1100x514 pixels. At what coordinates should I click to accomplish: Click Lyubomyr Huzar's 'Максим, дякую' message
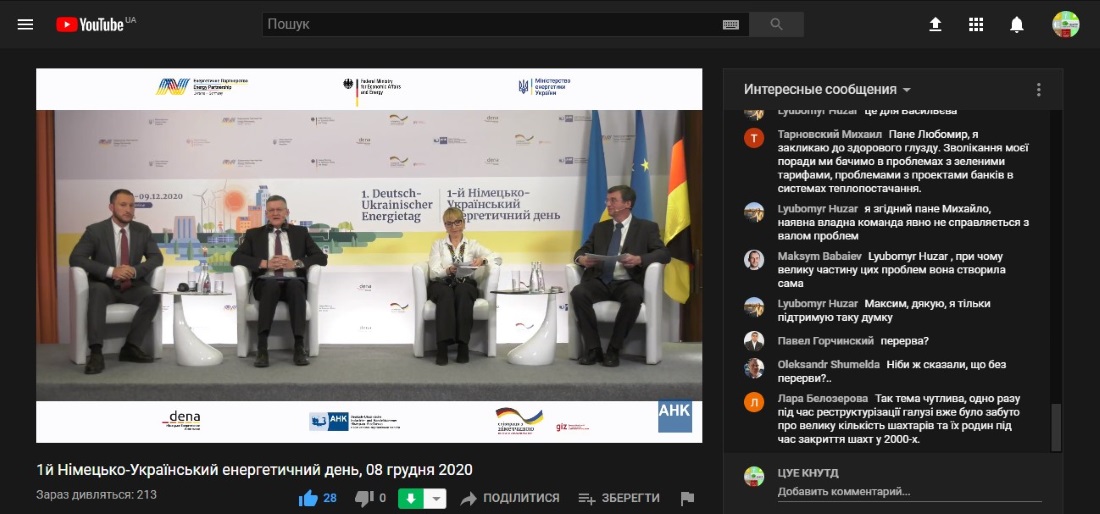pos(884,311)
